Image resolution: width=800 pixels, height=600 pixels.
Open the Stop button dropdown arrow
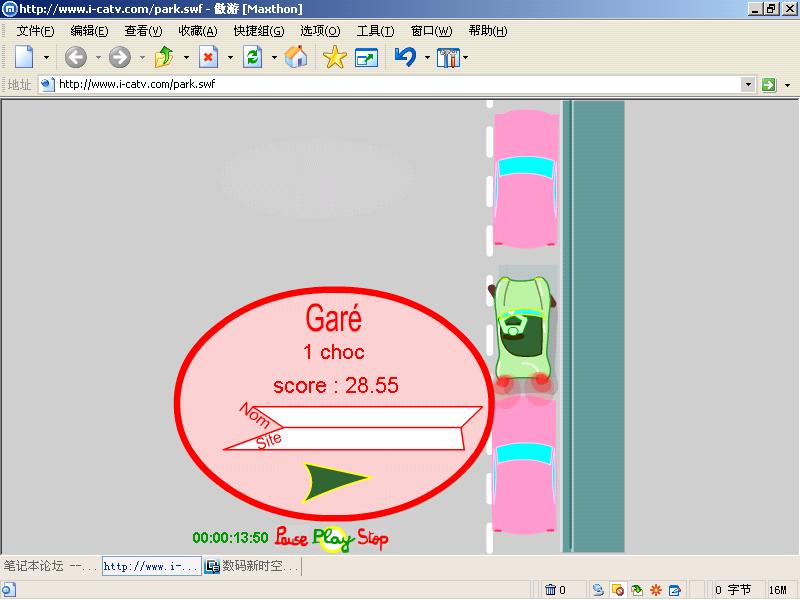point(230,57)
